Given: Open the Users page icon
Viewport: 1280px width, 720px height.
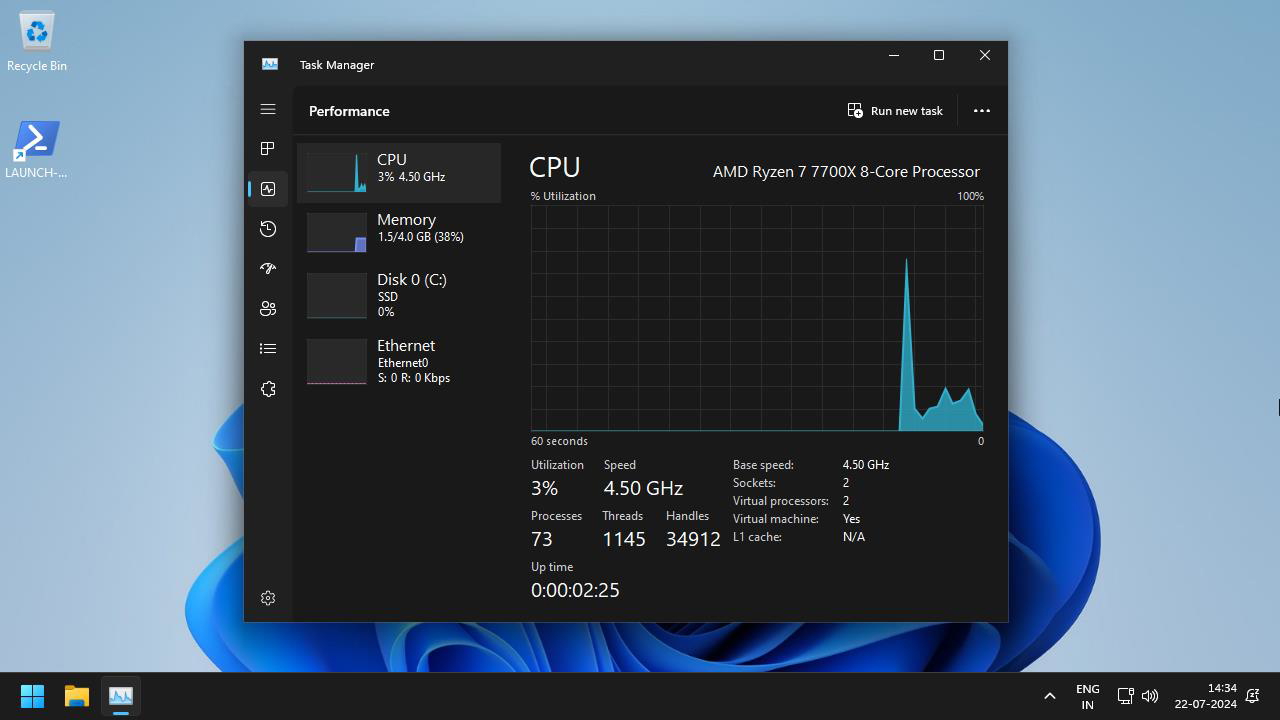Looking at the screenshot, I should pyautogui.click(x=267, y=308).
